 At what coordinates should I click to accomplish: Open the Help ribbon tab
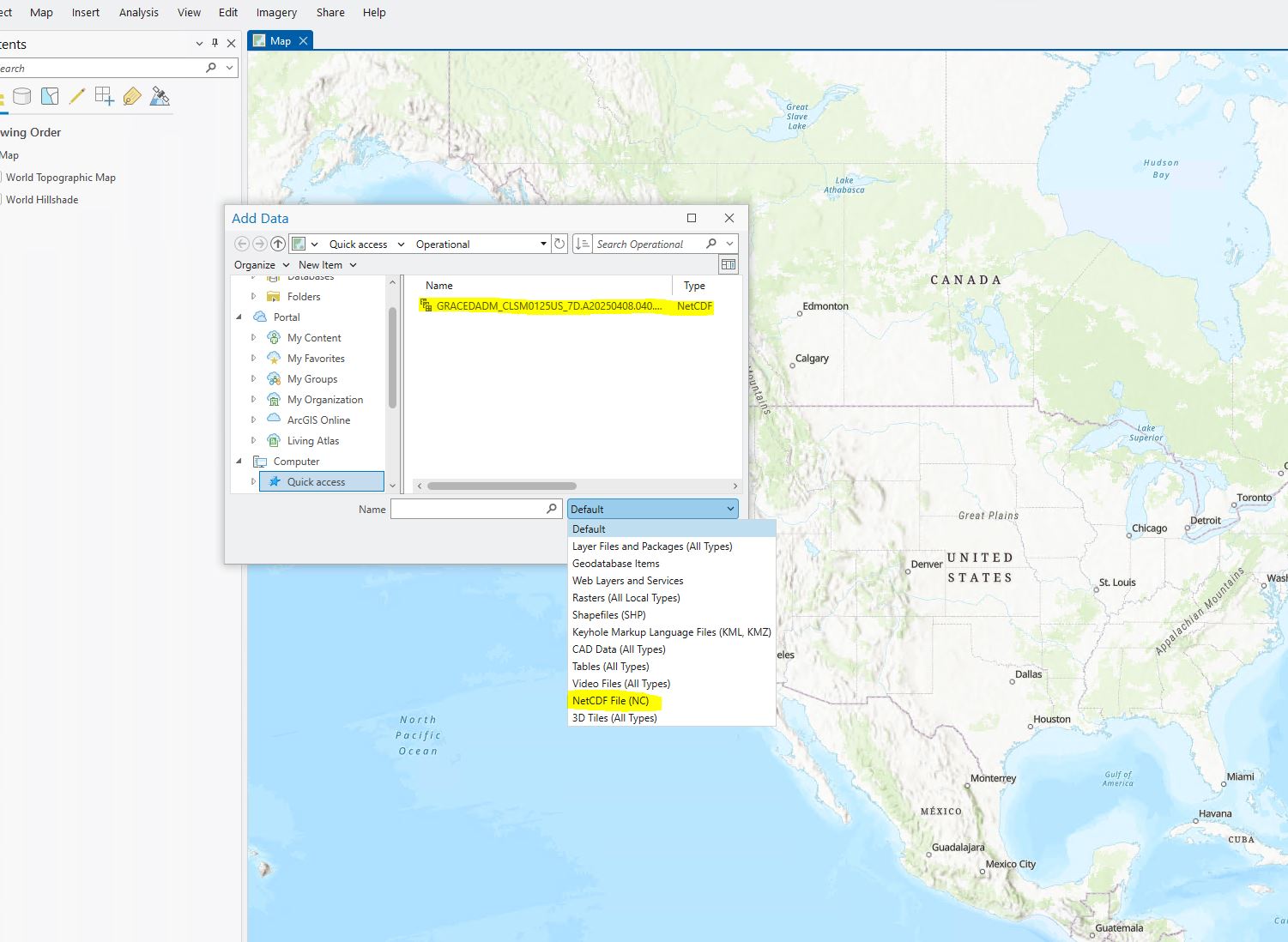coord(374,12)
